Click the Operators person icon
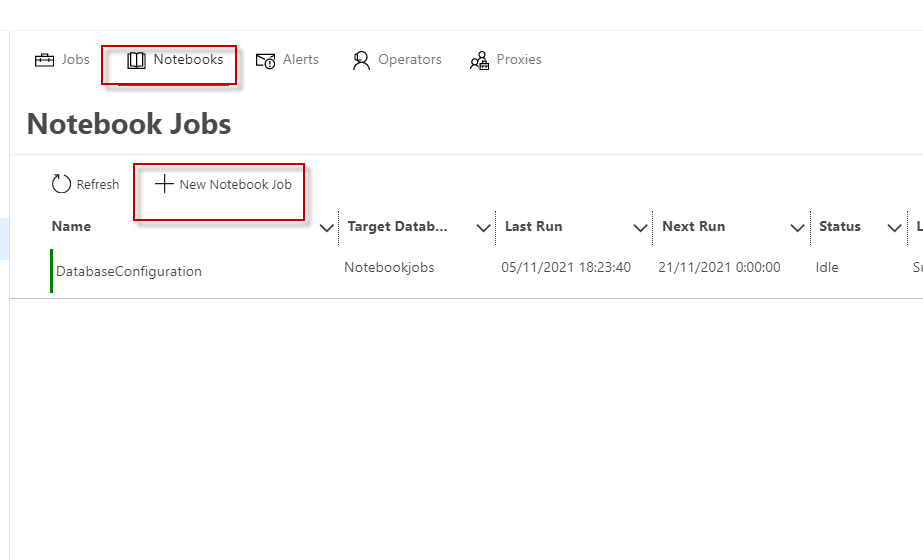 [361, 61]
